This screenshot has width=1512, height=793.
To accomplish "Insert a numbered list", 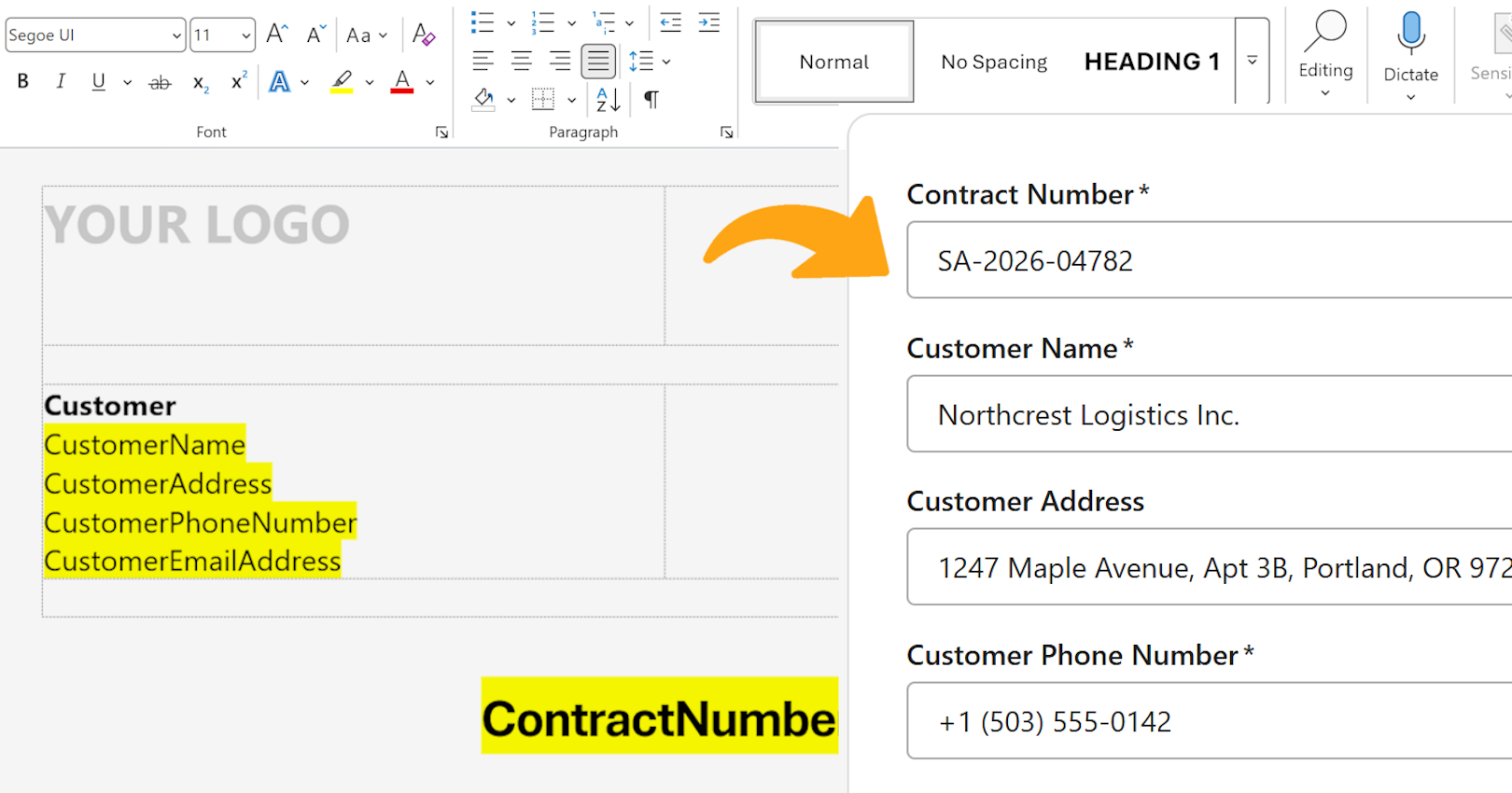I will (x=543, y=22).
